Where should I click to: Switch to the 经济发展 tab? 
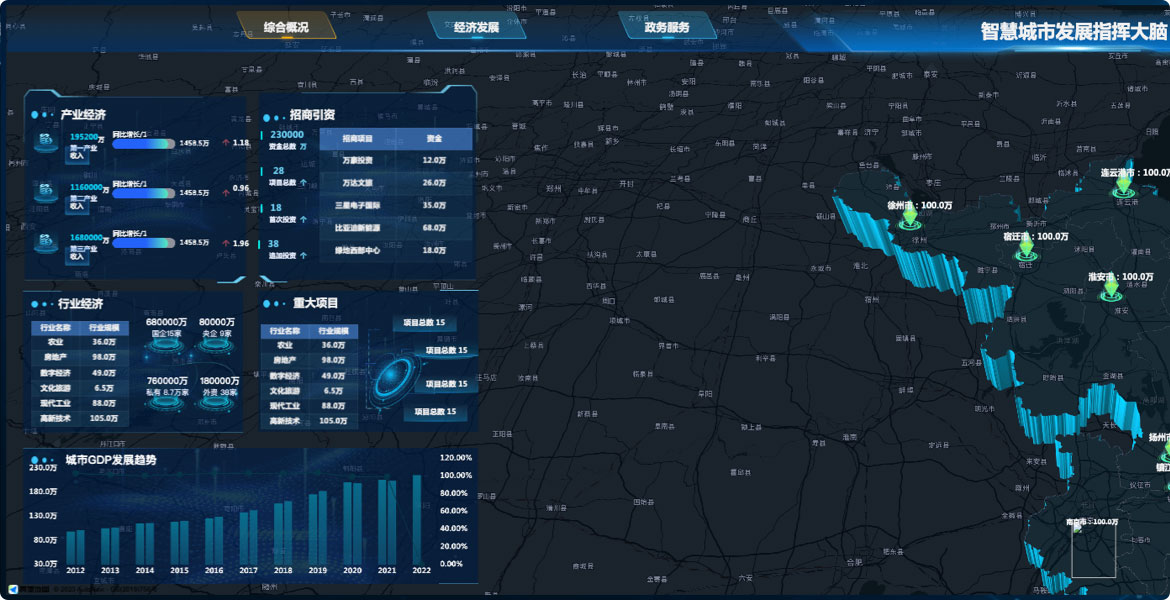click(476, 27)
